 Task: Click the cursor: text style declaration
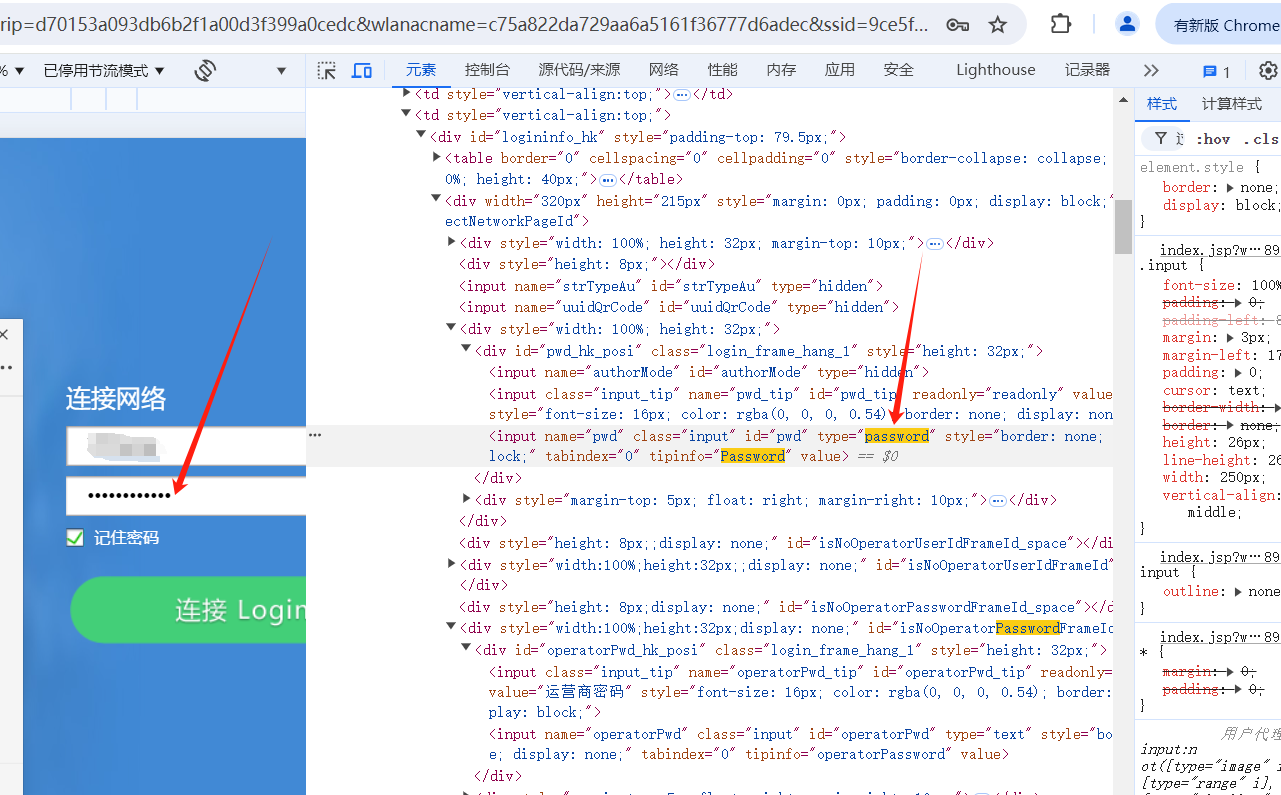click(x=1212, y=390)
